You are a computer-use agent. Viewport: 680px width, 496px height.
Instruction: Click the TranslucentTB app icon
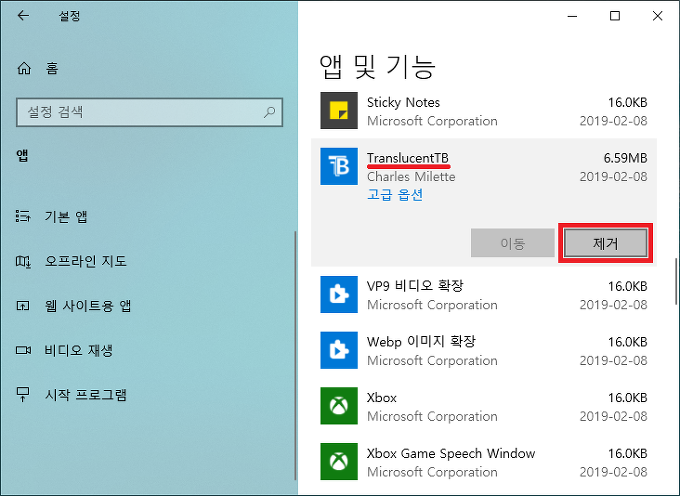339,166
